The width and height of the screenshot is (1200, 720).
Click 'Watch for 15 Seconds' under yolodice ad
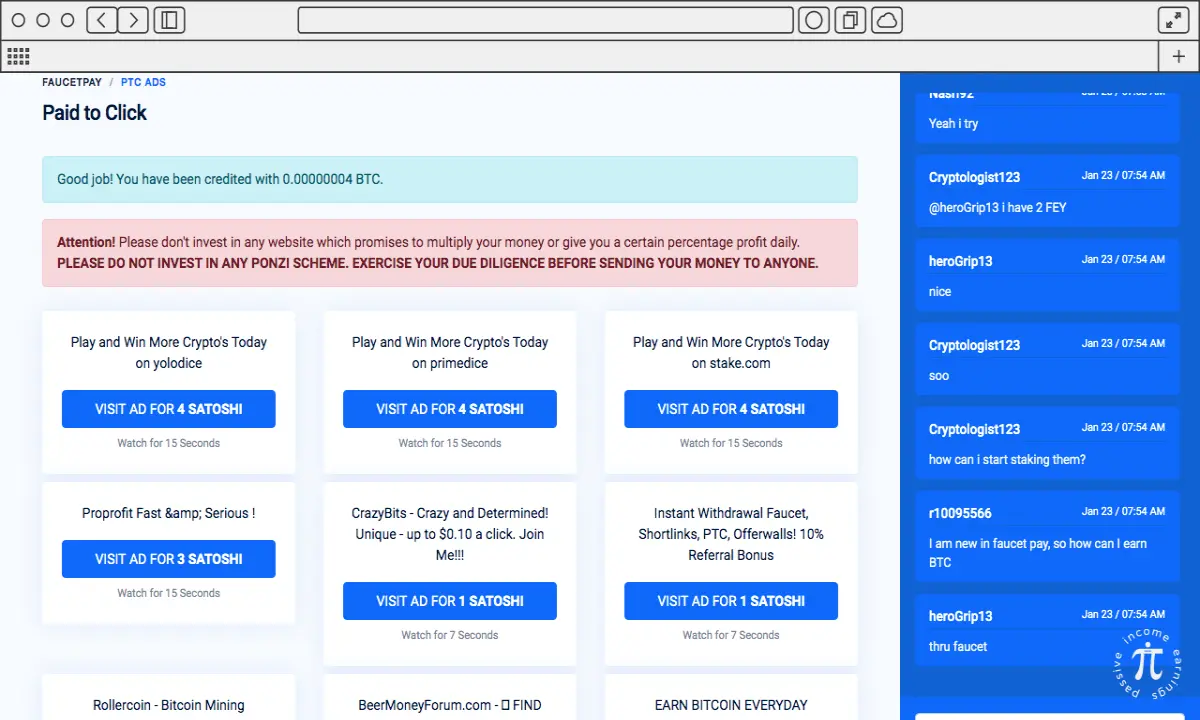pos(169,443)
